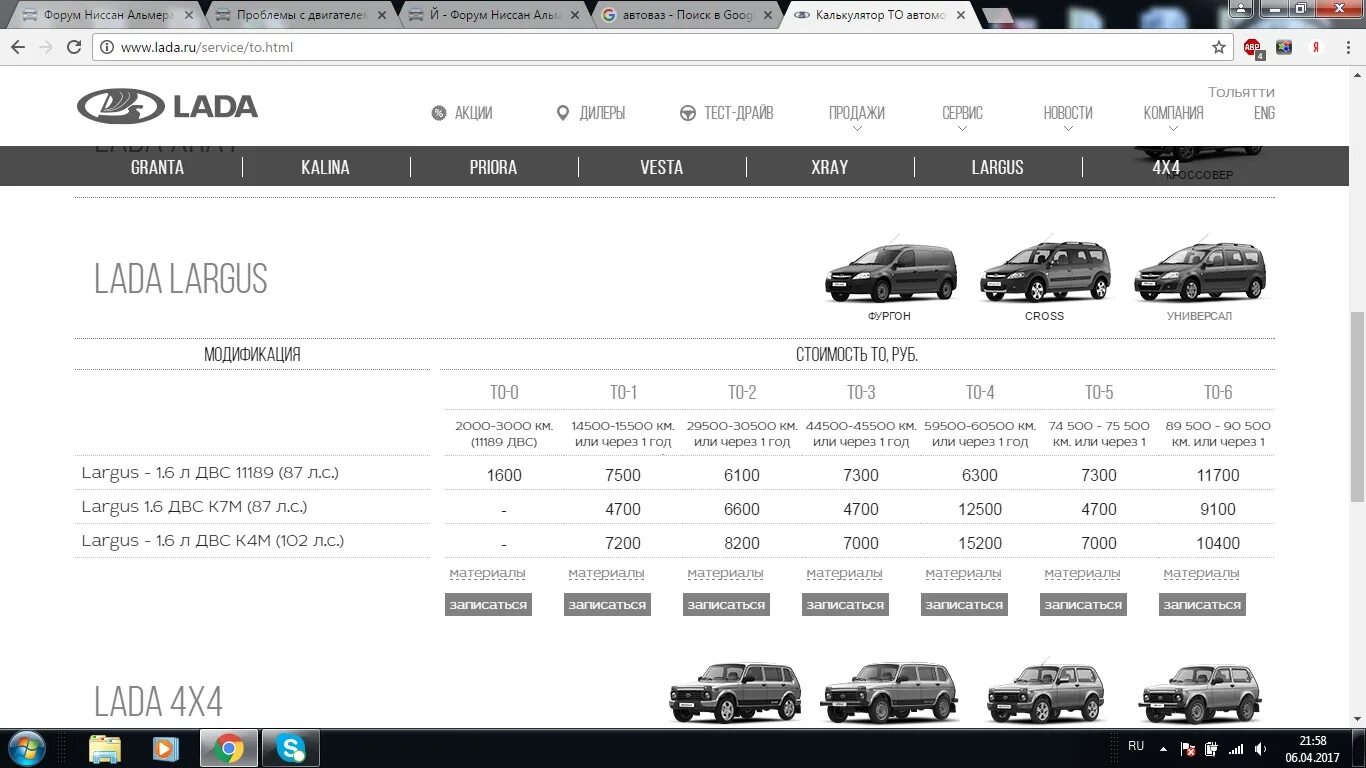Expand the Компания menu

click(x=1173, y=116)
